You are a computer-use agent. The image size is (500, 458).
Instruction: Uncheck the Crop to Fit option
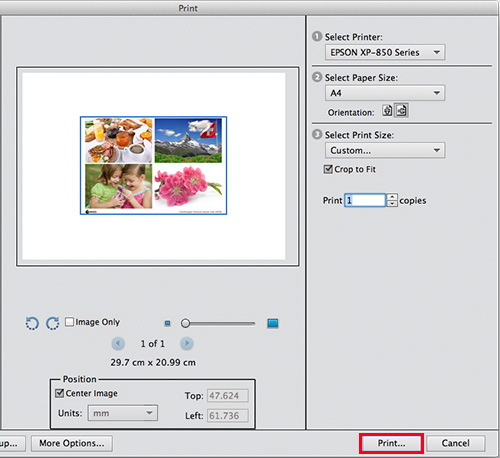pyautogui.click(x=328, y=169)
